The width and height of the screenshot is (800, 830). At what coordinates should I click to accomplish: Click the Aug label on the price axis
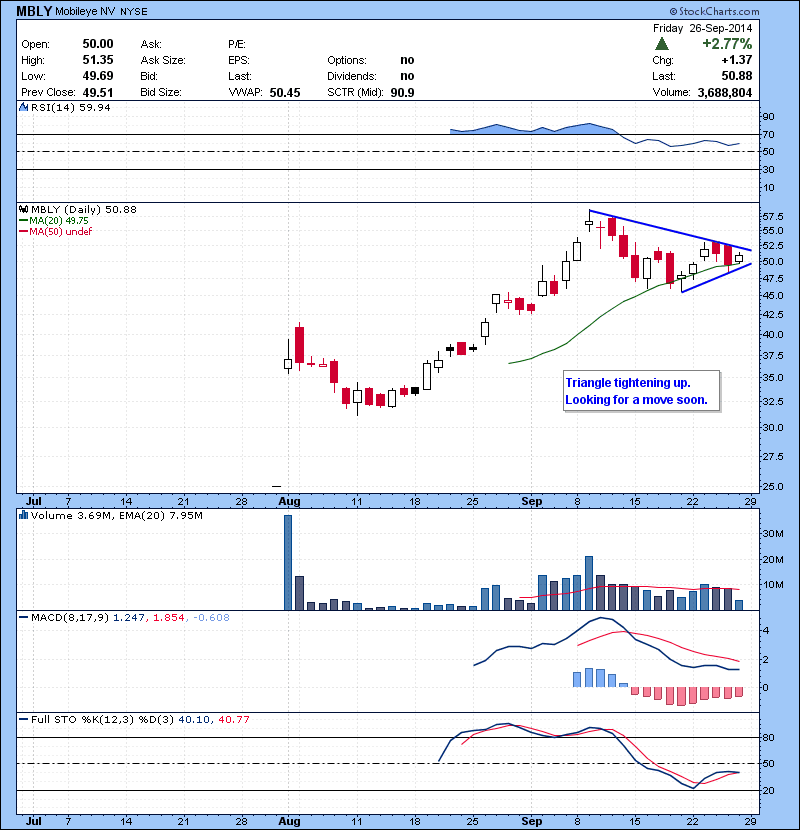click(289, 501)
